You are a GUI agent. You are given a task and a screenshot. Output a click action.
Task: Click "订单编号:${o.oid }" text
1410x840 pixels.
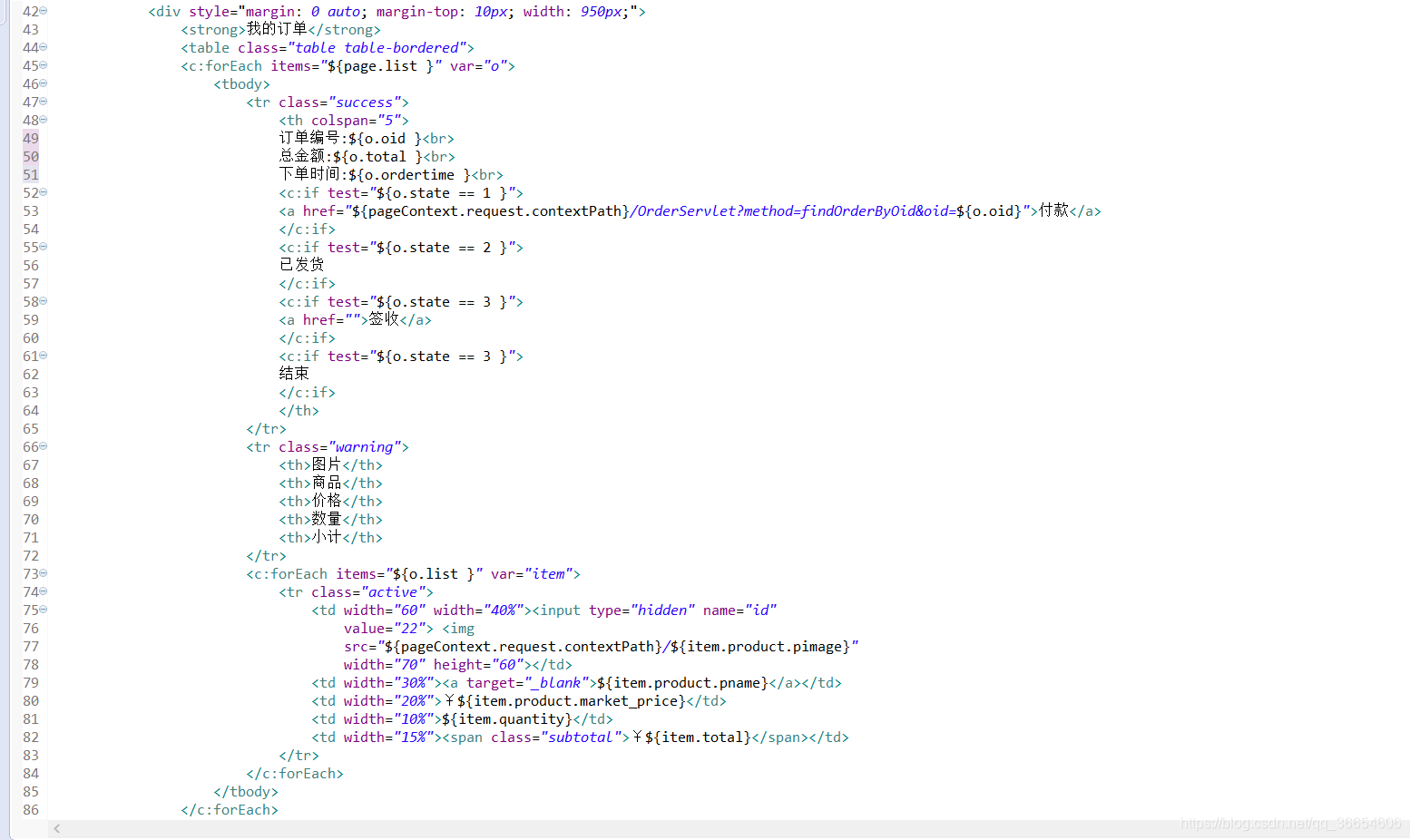coord(350,138)
